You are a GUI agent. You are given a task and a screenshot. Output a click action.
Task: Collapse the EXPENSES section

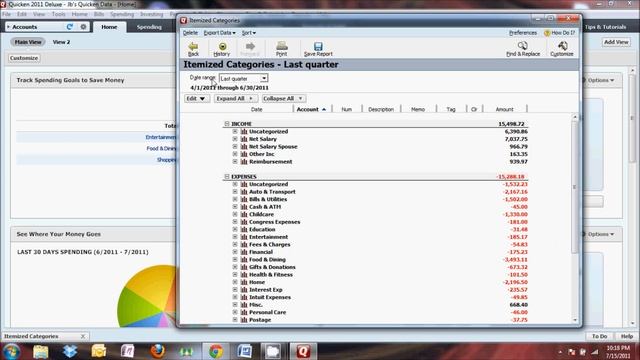pyautogui.click(x=227, y=177)
